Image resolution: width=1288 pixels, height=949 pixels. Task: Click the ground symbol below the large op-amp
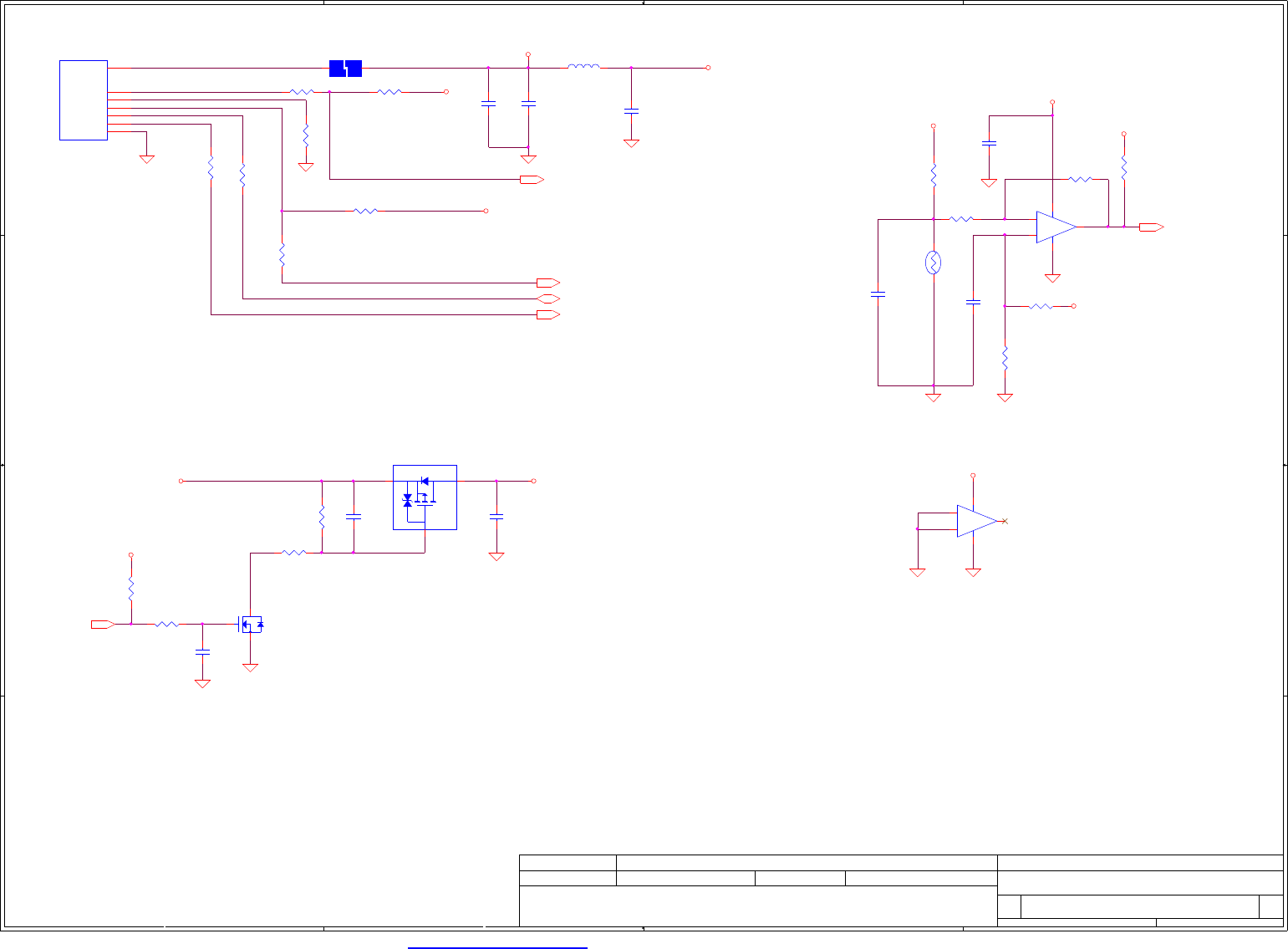click(x=1052, y=278)
